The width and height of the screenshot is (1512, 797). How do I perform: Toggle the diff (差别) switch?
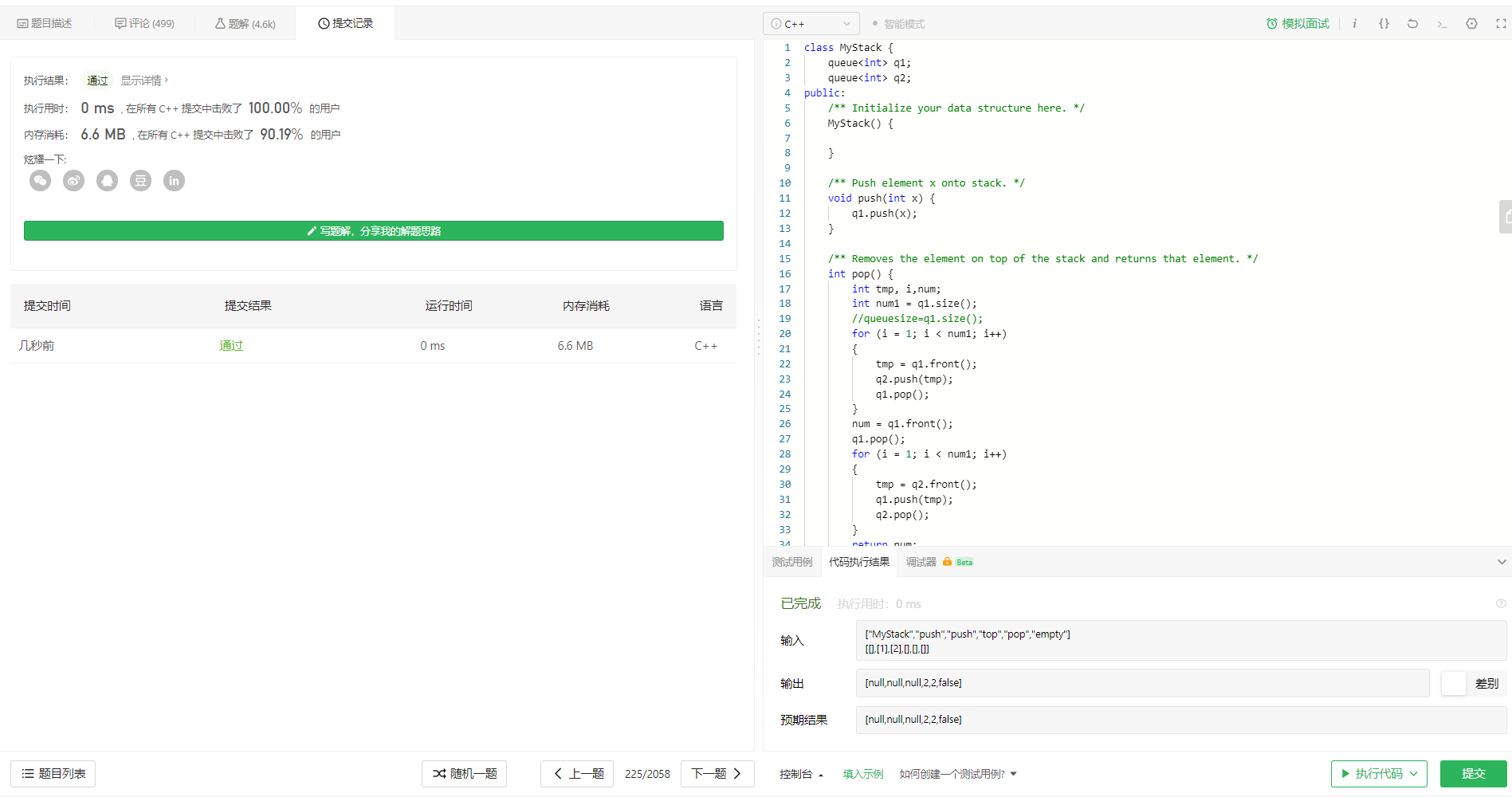coord(1454,683)
